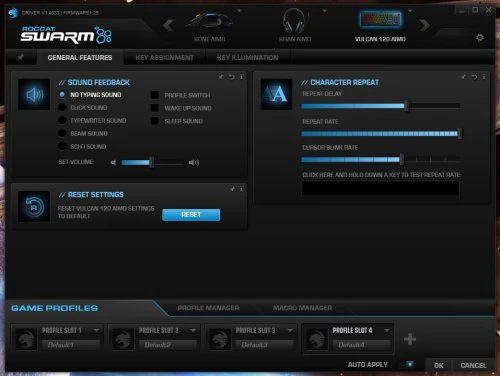Click the Reset button

191,215
